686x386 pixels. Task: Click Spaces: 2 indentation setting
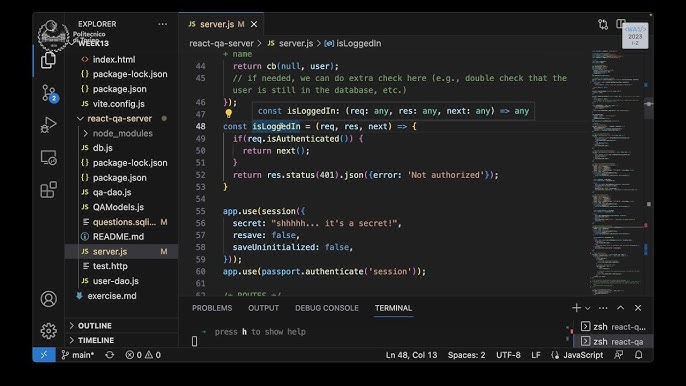(x=466, y=355)
